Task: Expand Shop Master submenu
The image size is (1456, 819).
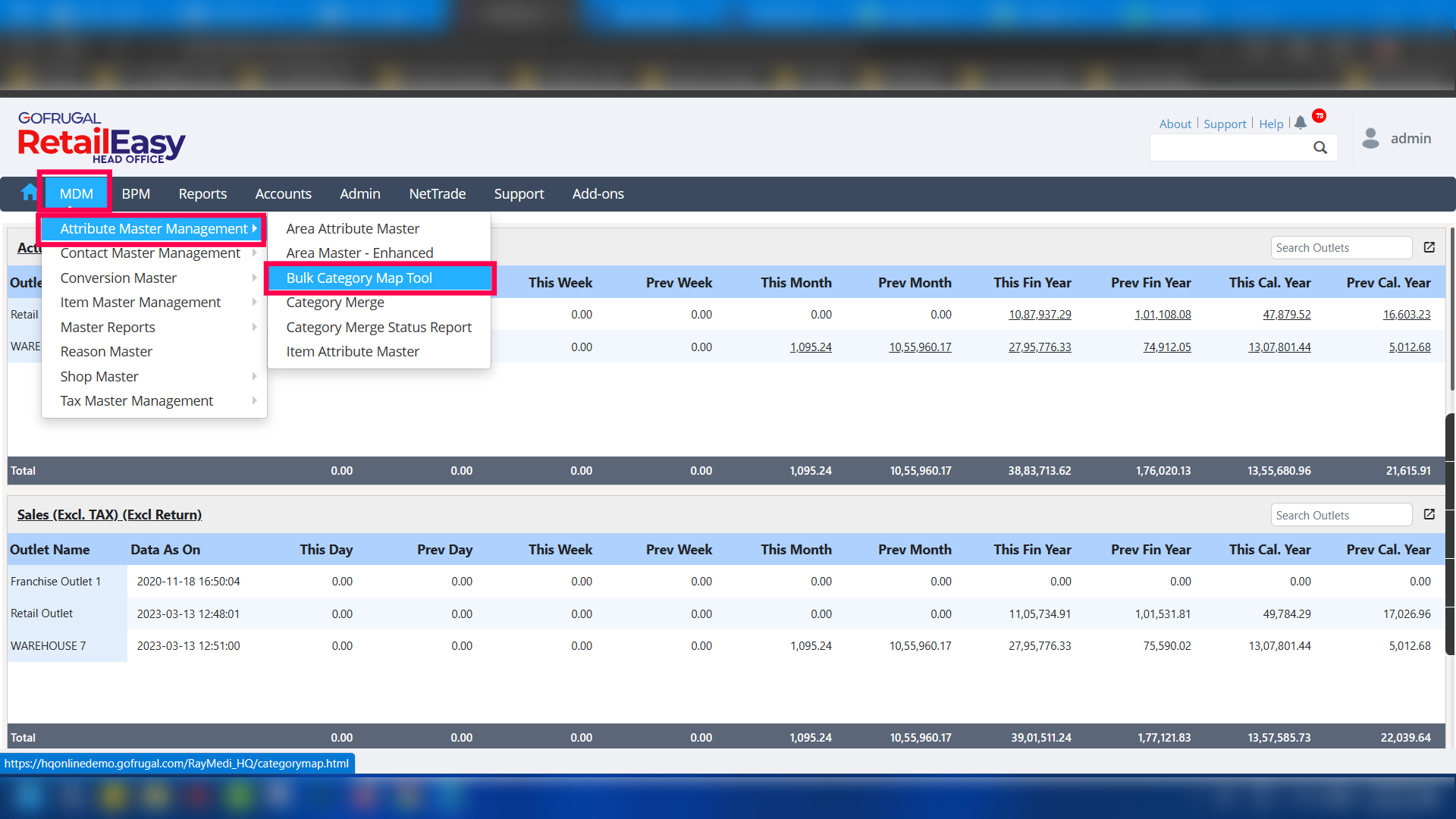Action: [x=99, y=377]
